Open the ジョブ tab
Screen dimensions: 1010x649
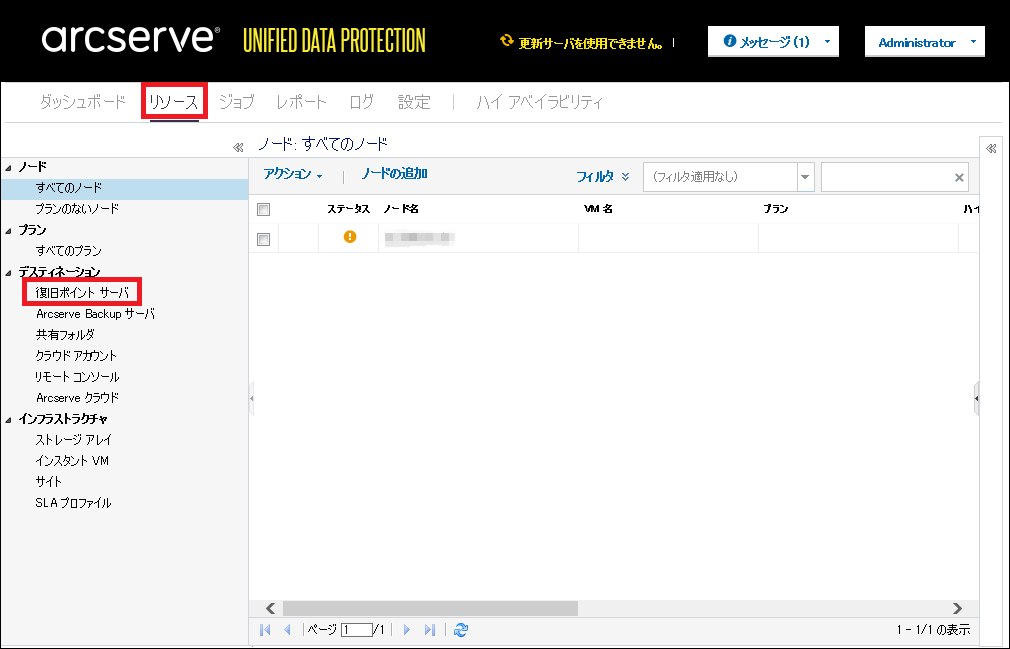coord(236,102)
